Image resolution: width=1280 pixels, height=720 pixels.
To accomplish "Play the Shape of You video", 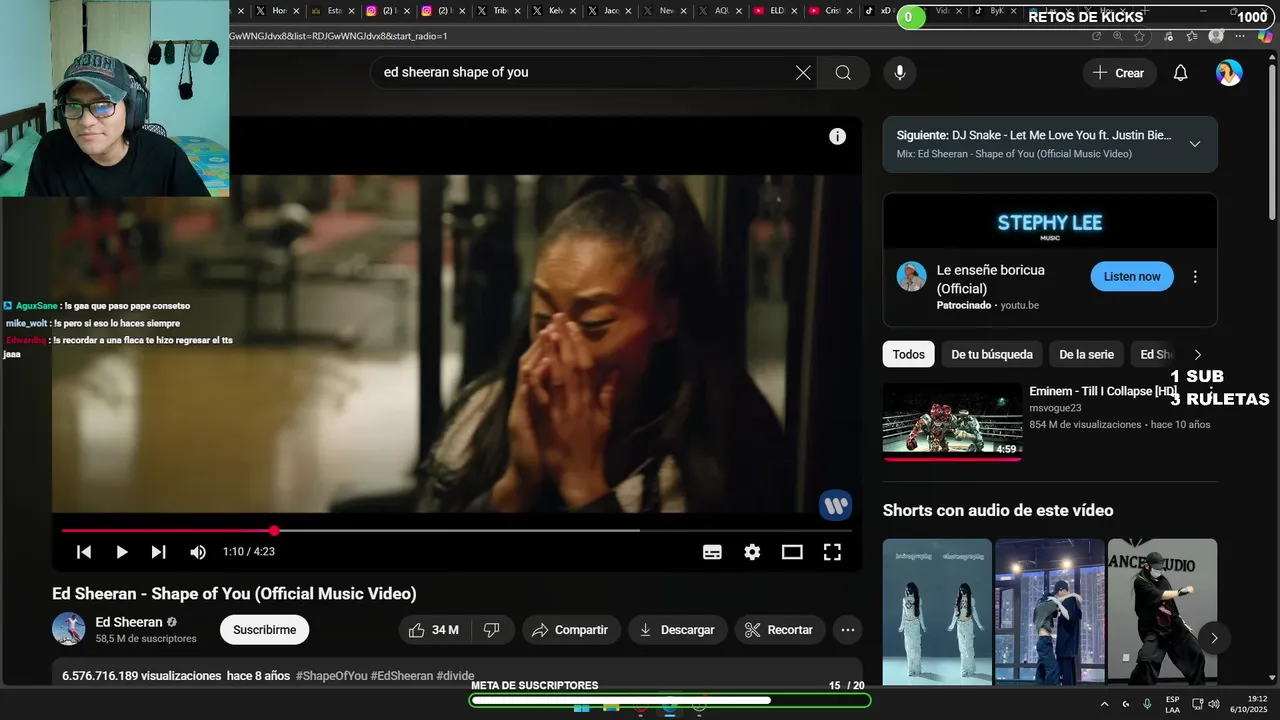I will (121, 552).
